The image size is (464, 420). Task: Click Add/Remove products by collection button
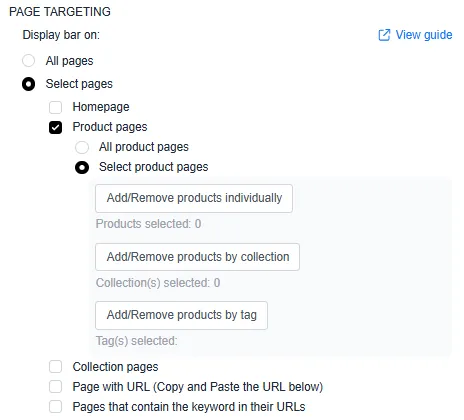(197, 257)
